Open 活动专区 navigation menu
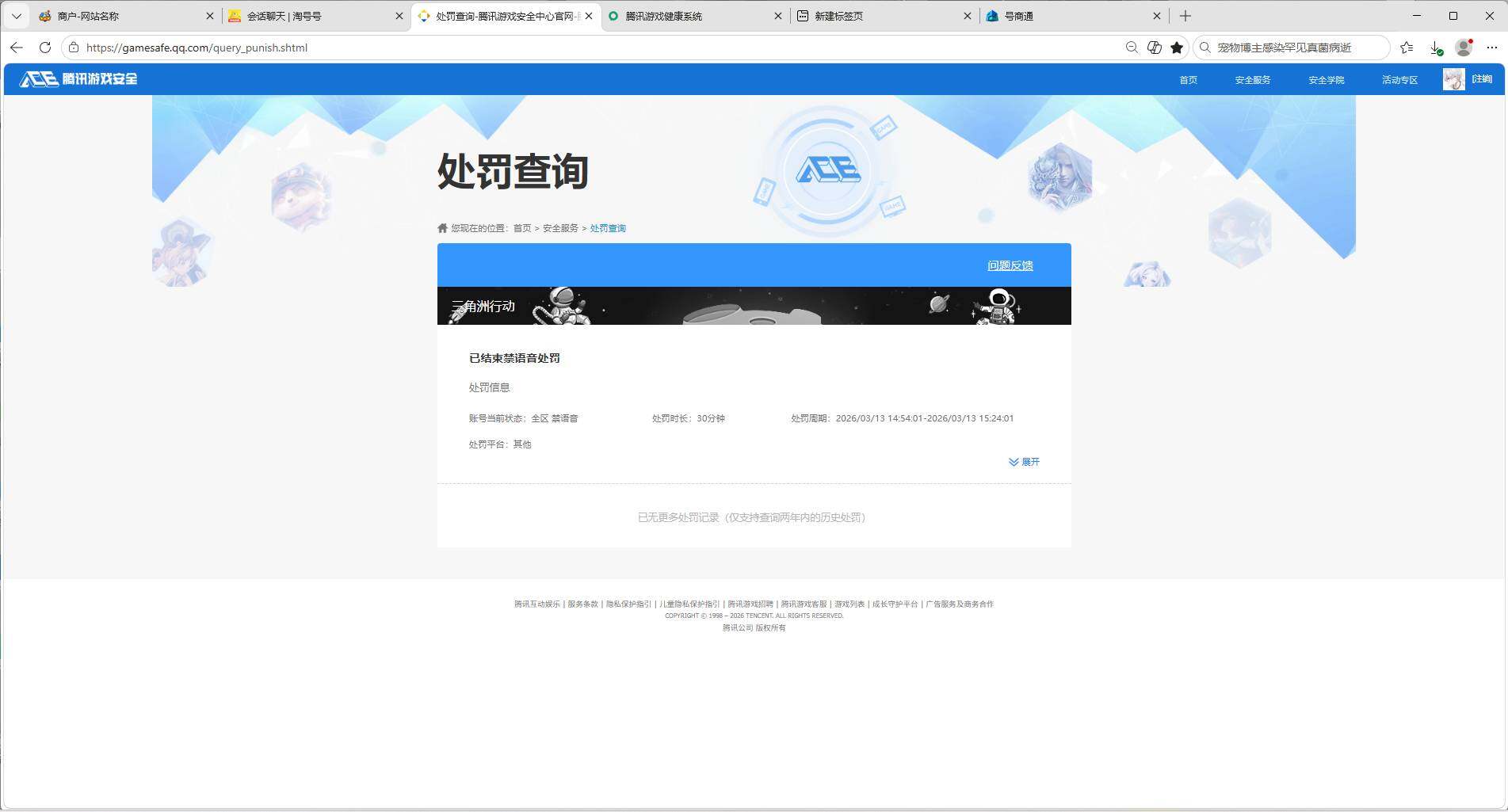Viewport: 1508px width, 812px height. 1399,80
